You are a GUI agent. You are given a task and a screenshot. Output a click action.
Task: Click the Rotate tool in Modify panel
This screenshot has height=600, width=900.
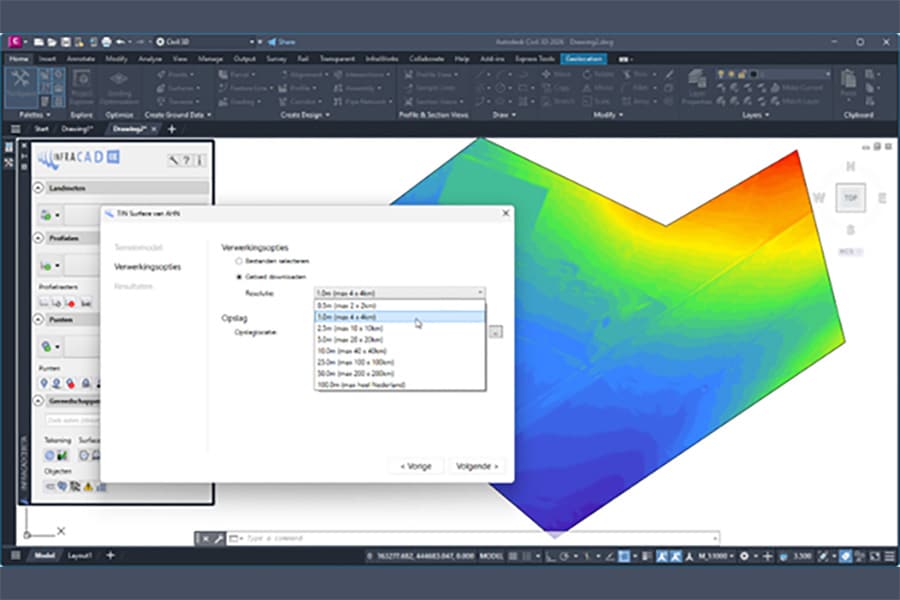[598, 74]
